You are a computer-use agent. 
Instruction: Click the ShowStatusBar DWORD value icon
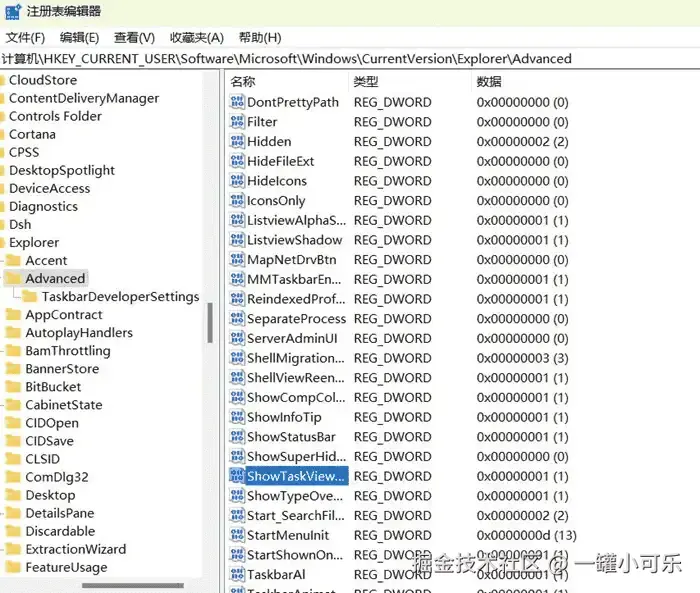(x=237, y=436)
